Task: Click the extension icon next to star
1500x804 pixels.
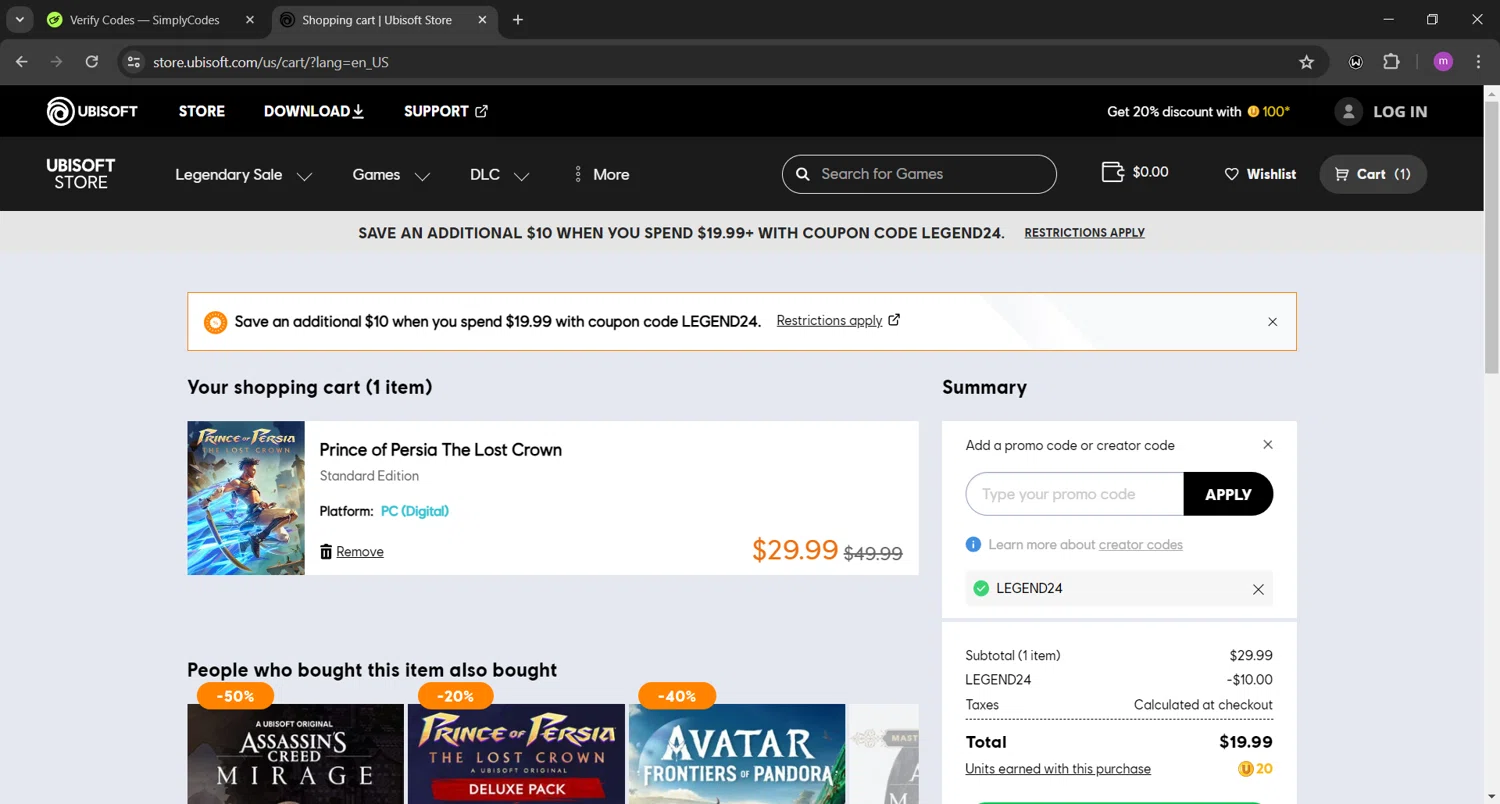Action: click(x=1356, y=62)
